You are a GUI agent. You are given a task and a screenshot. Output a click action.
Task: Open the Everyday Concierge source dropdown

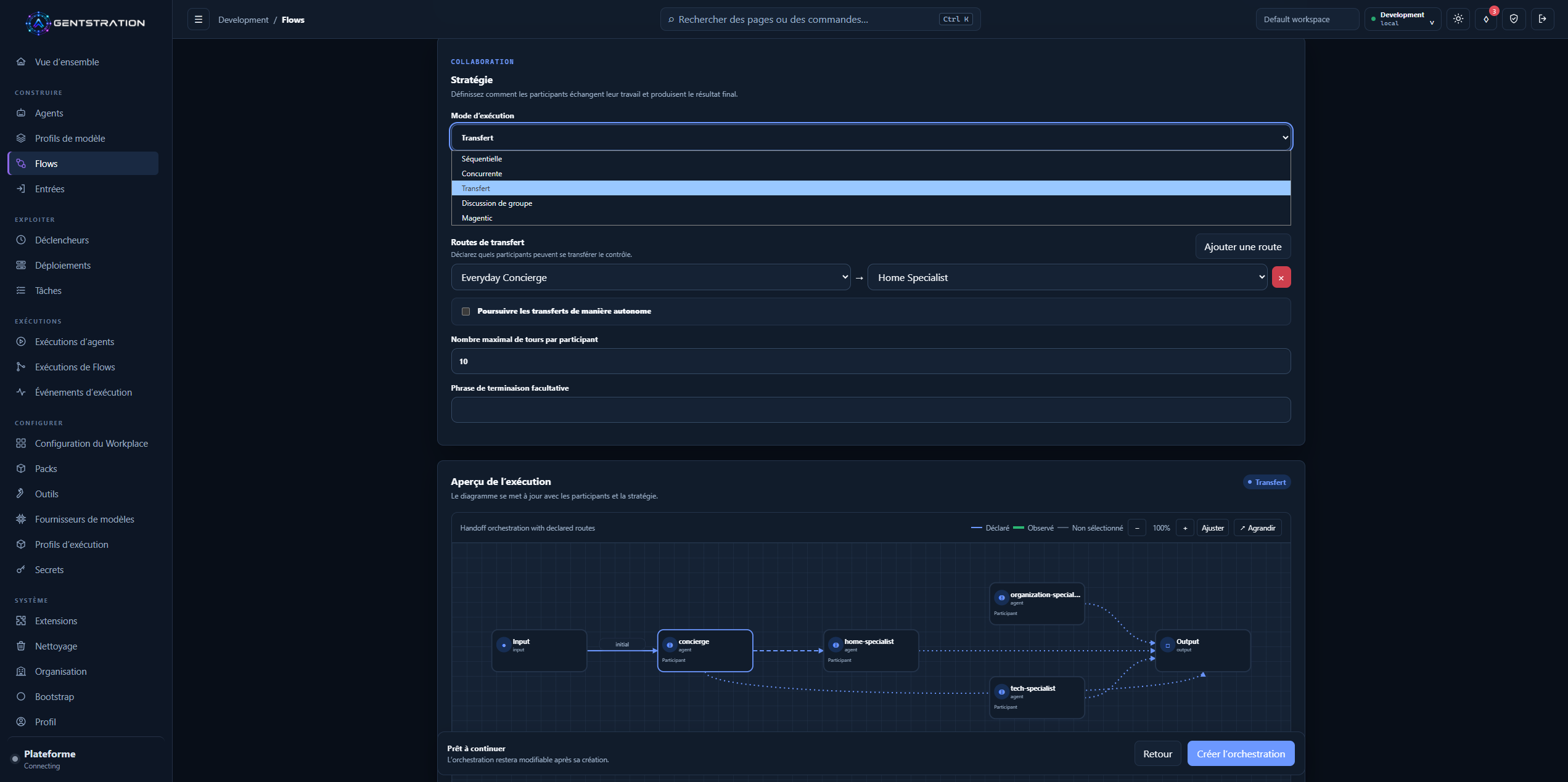[x=651, y=277]
